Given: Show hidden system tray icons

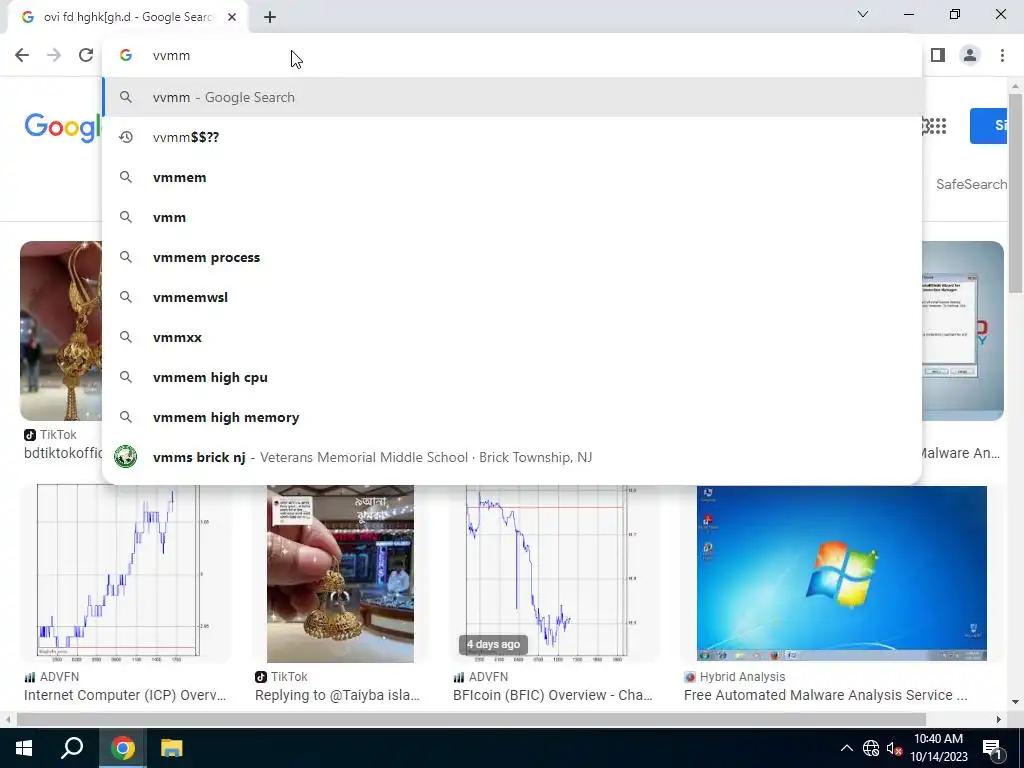Looking at the screenshot, I should point(846,748).
